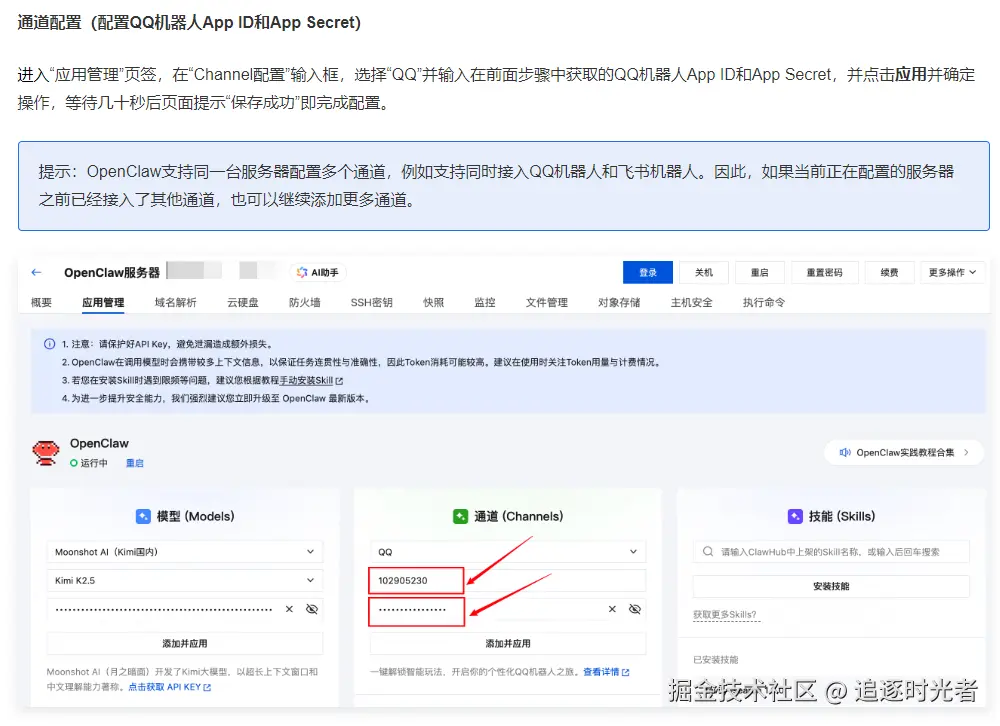Click the 已安装技能 label
This screenshot has width=1000, height=726.
click(x=716, y=660)
